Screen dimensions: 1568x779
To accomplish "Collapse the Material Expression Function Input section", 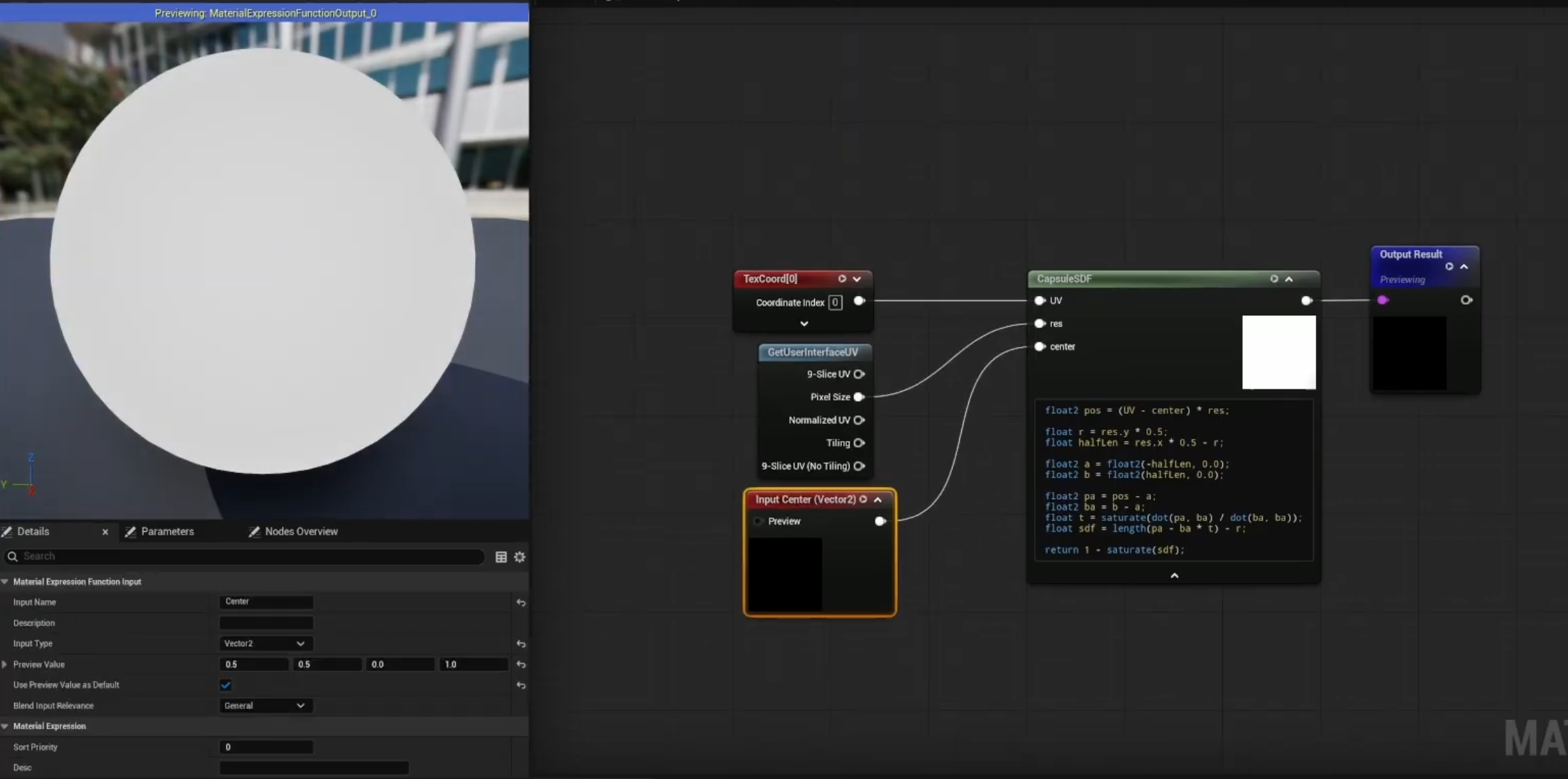I will coord(5,582).
